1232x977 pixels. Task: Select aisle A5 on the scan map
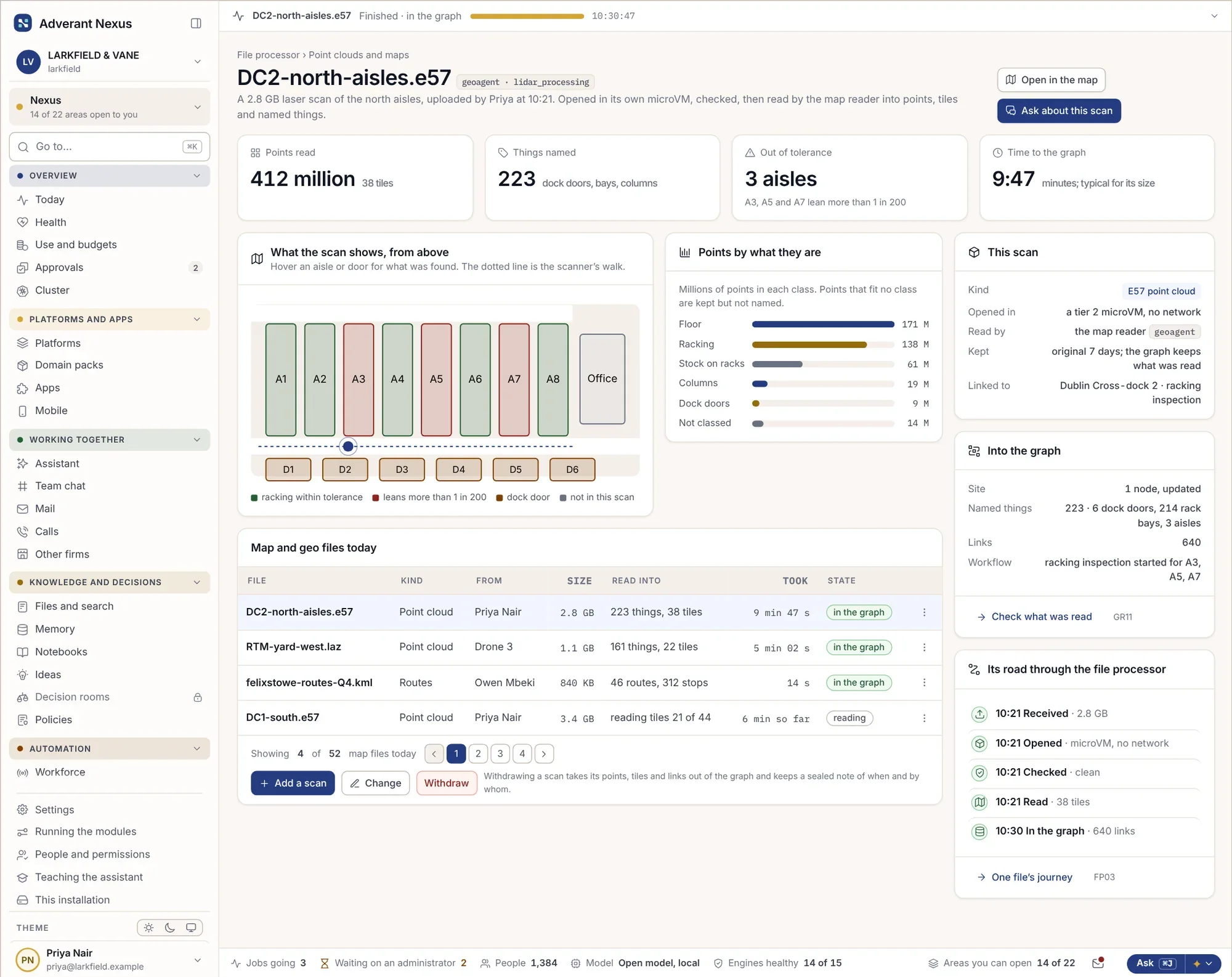pyautogui.click(x=436, y=379)
